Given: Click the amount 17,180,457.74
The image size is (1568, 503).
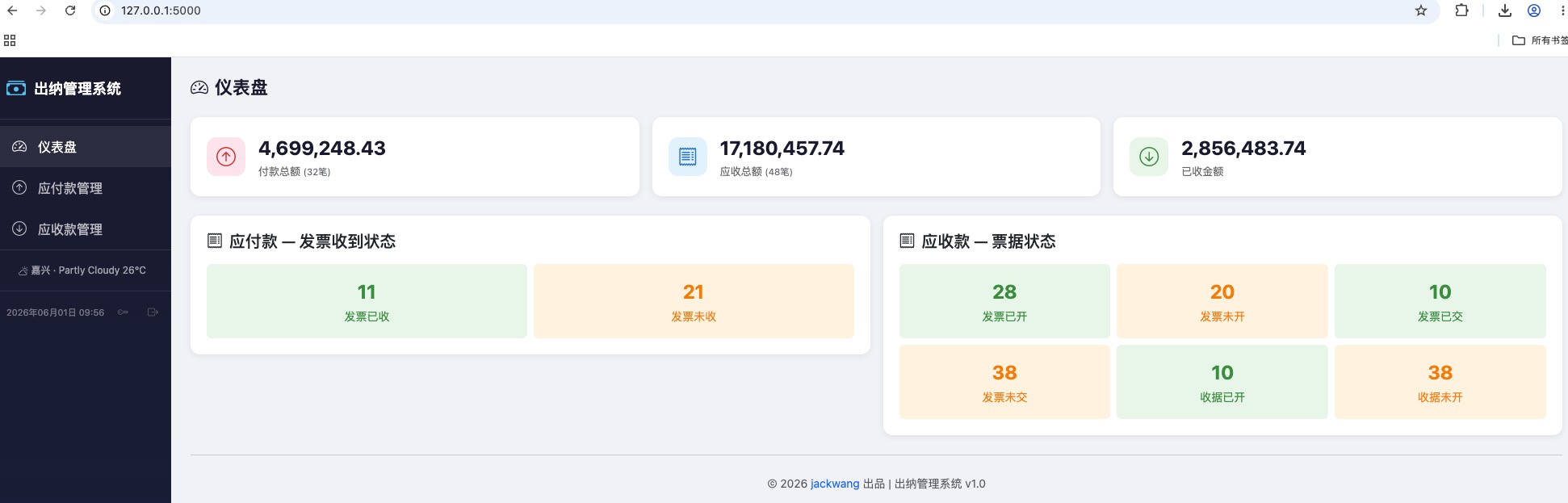Looking at the screenshot, I should 782,149.
